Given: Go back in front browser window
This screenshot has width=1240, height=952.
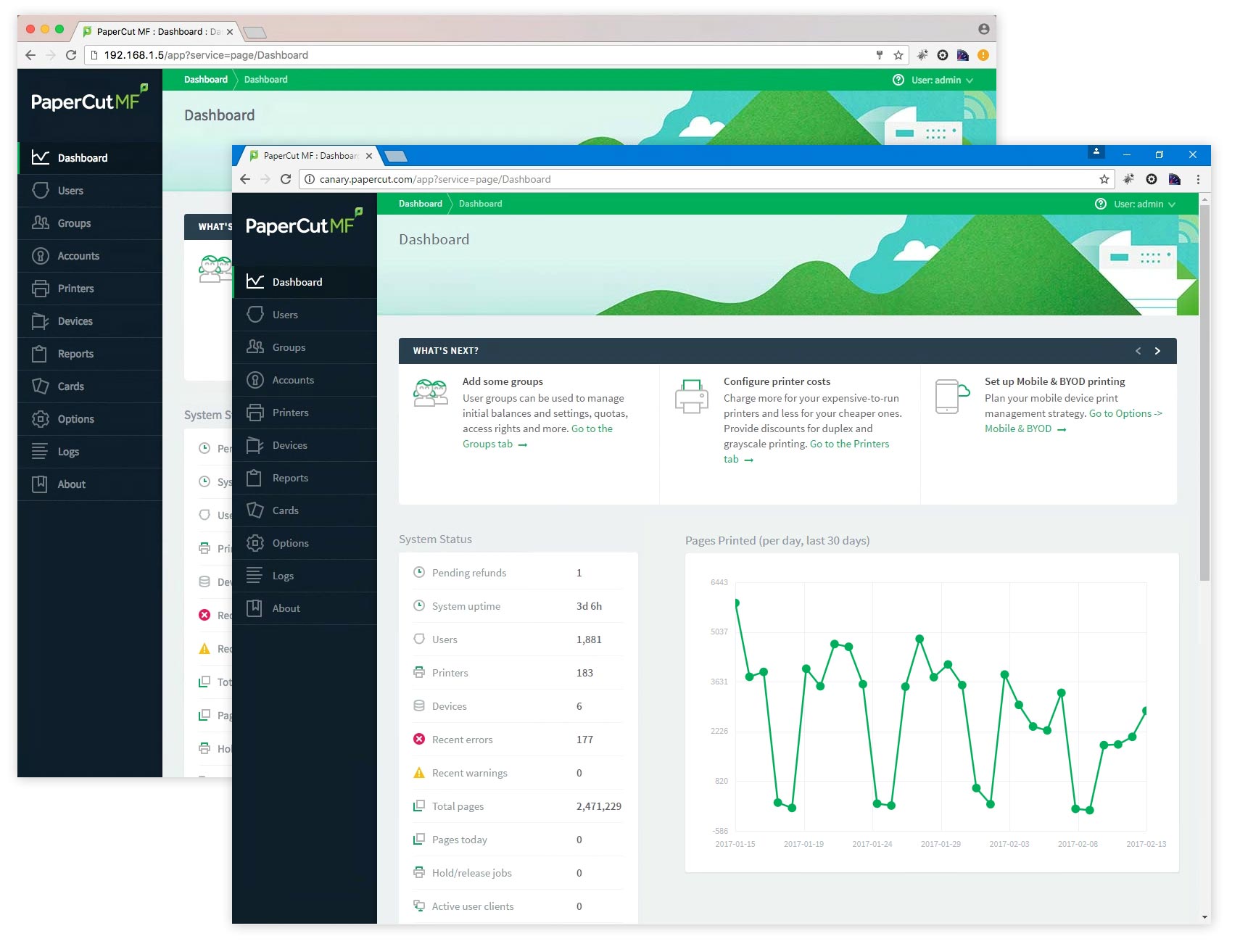Looking at the screenshot, I should (x=245, y=179).
